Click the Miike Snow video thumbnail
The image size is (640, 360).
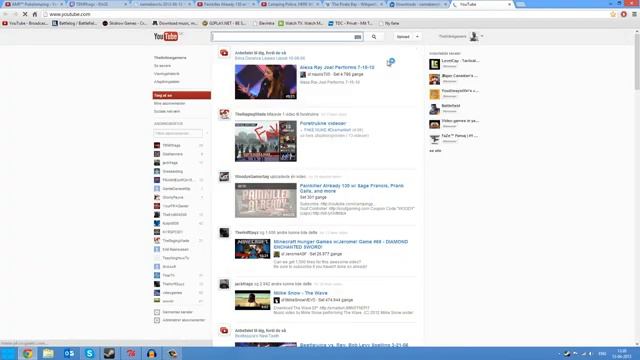point(252,300)
